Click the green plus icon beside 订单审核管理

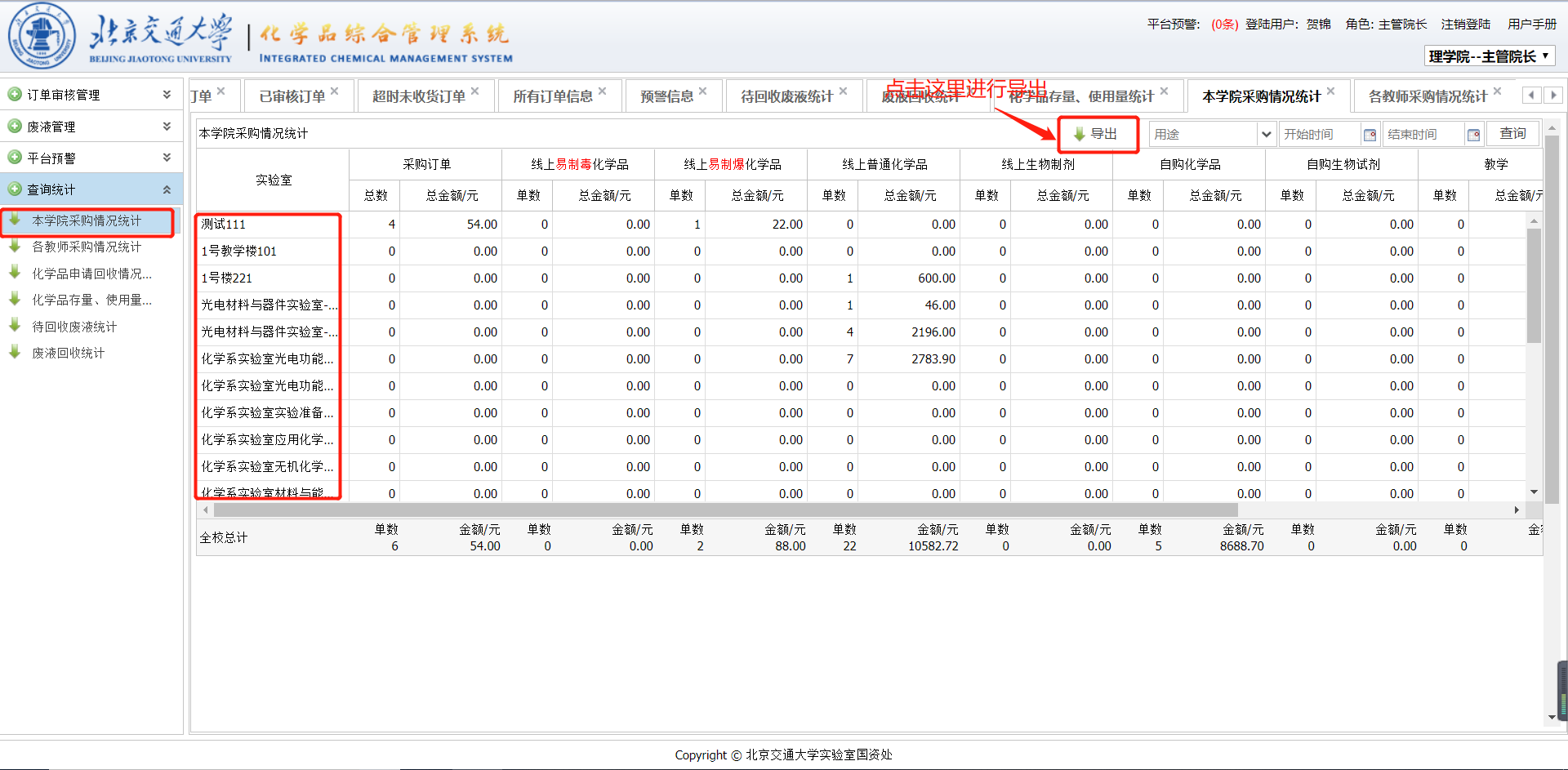15,95
